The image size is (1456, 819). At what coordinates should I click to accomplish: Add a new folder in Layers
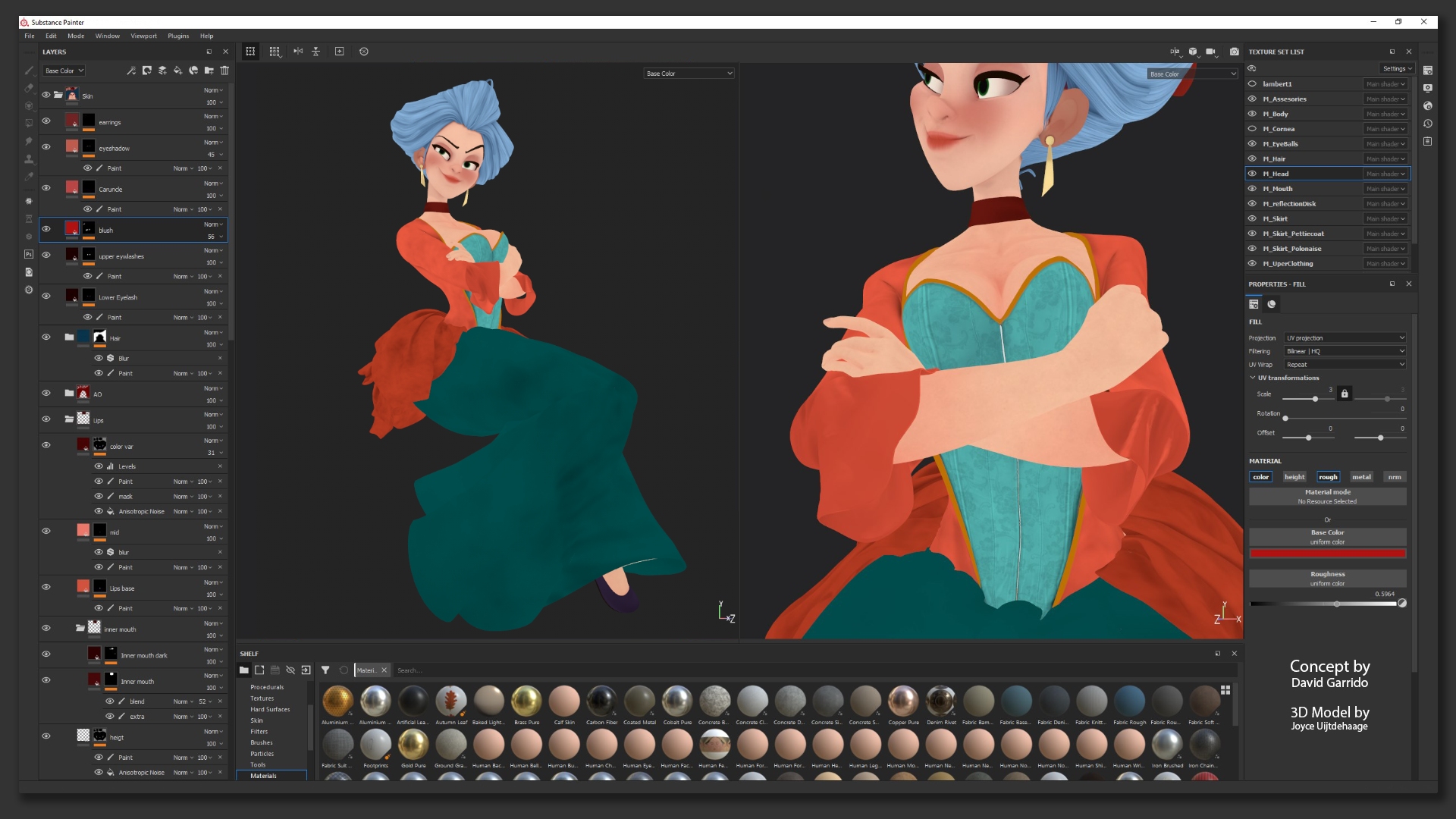[209, 71]
